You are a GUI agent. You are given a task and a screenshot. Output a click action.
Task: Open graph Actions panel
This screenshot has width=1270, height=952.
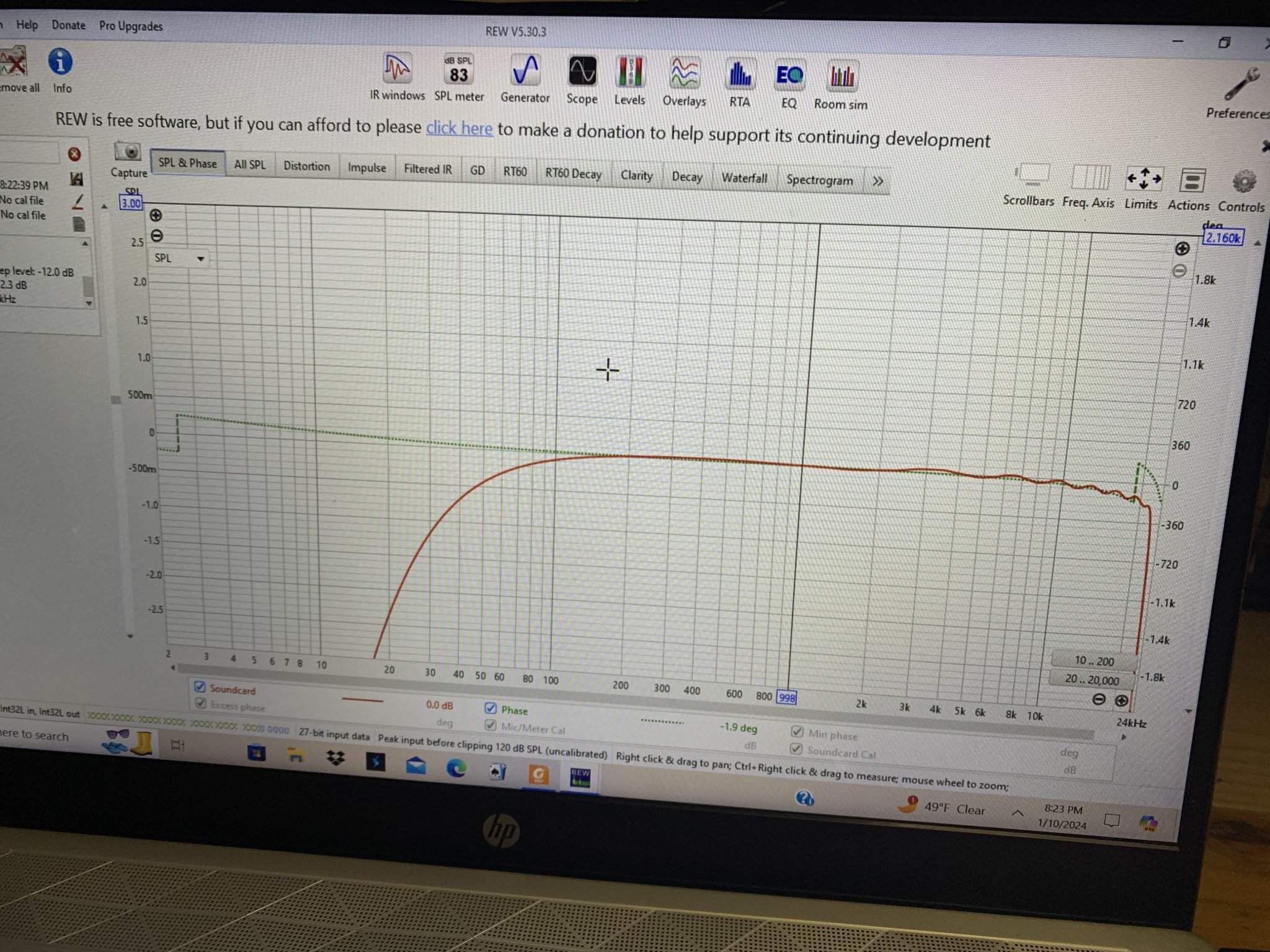(x=1189, y=190)
